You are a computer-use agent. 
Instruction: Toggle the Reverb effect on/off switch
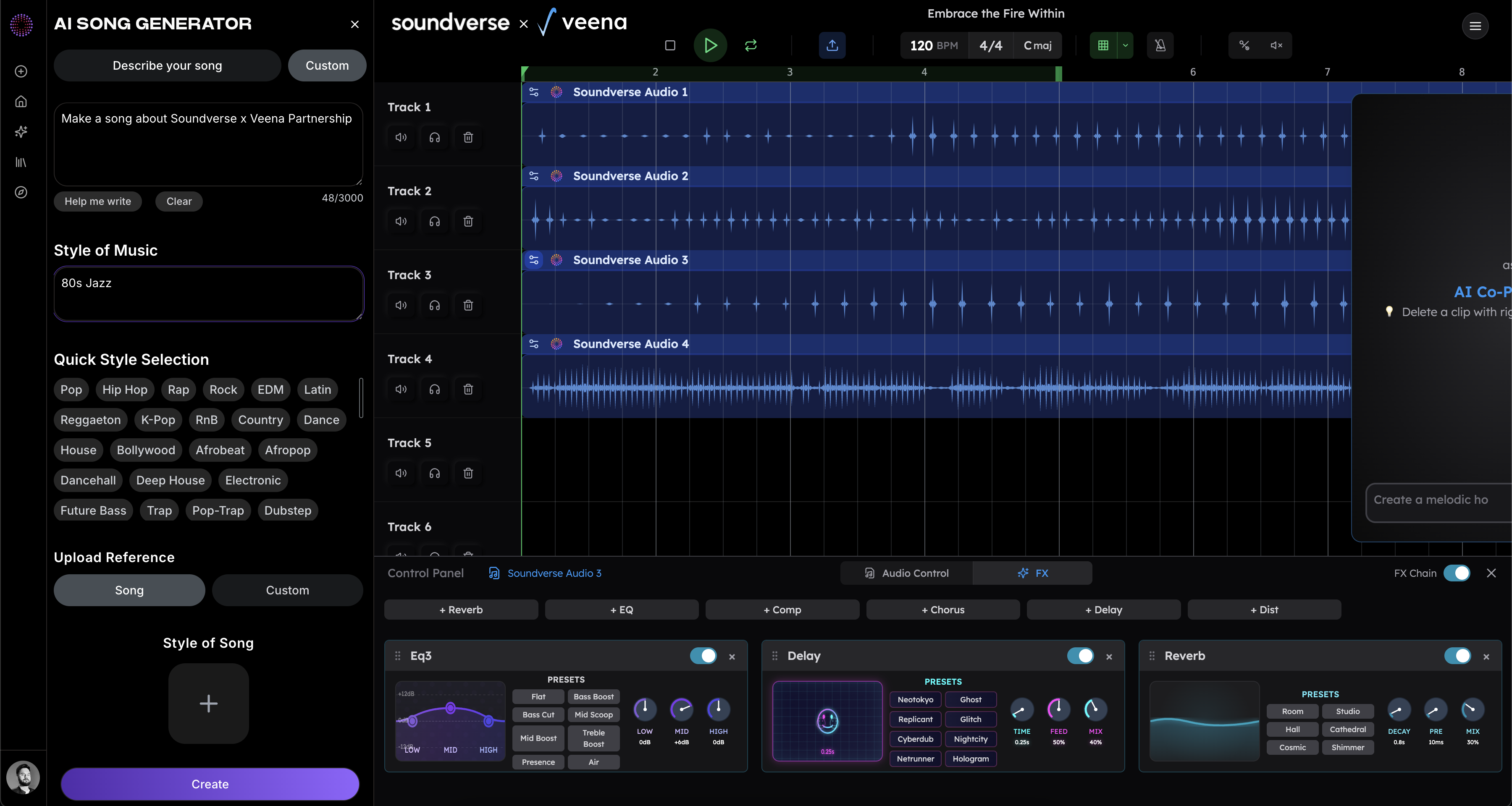click(x=1457, y=656)
